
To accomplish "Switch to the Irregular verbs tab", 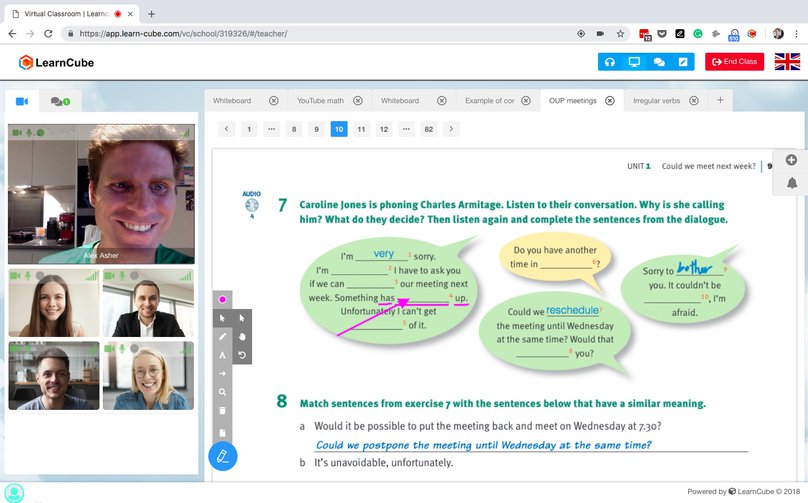I will (656, 101).
